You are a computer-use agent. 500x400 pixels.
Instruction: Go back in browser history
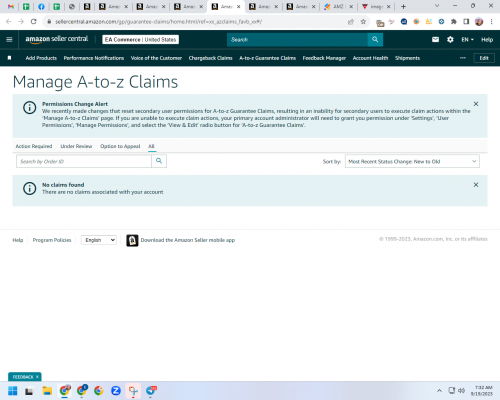9,22
